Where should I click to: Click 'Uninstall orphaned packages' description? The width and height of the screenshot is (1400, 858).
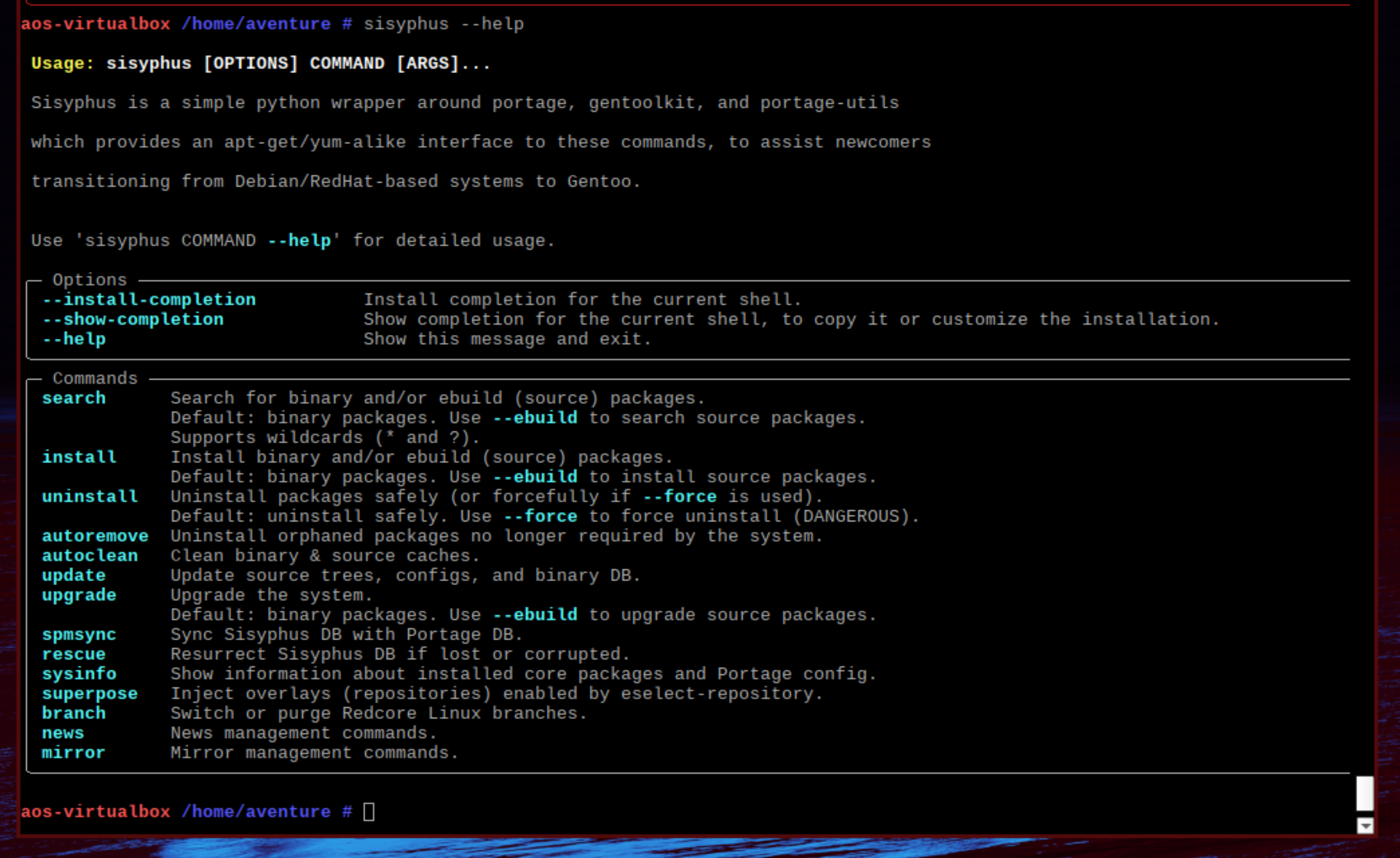click(496, 536)
